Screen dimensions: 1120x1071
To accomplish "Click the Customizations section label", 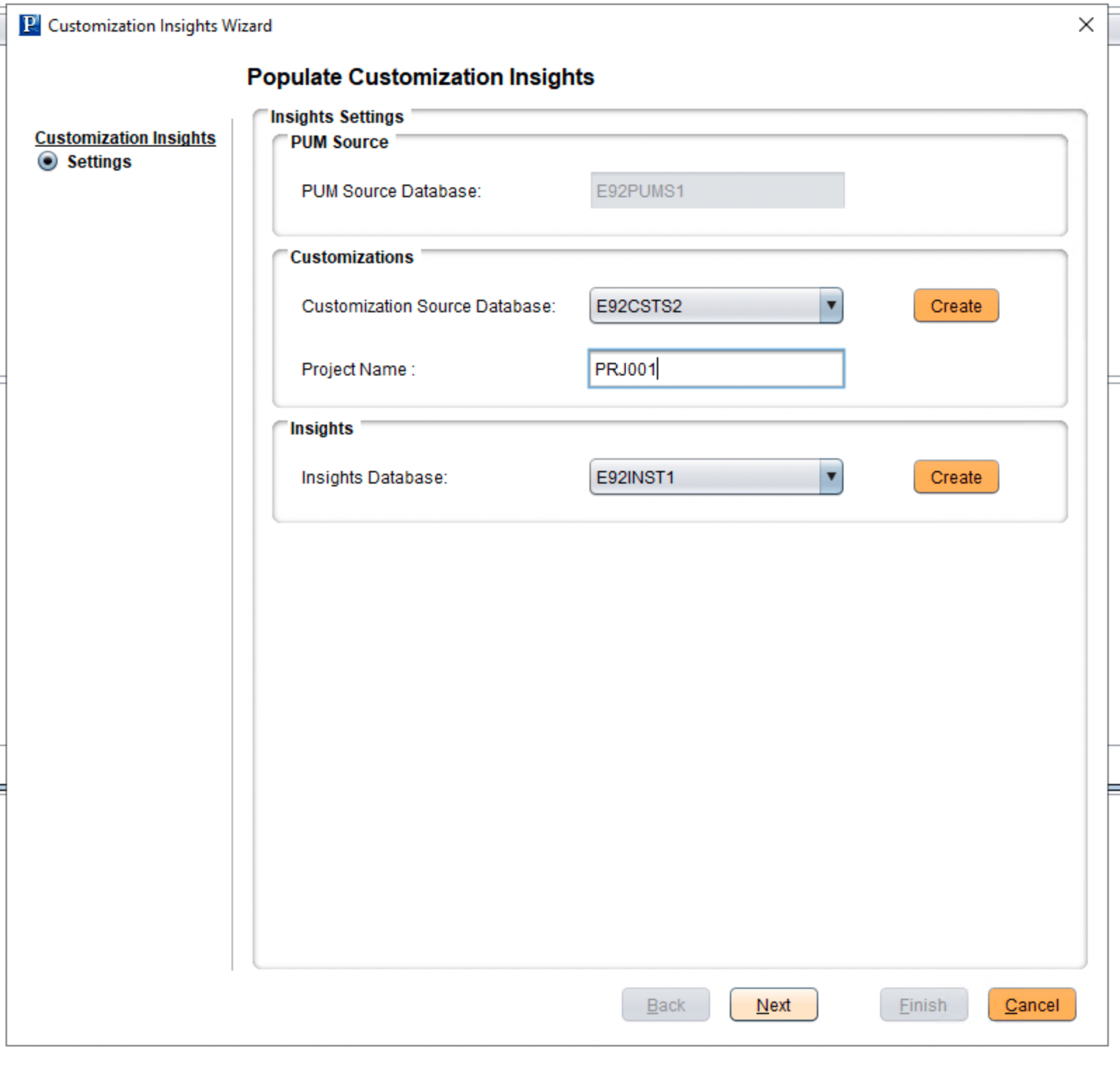I will click(351, 257).
